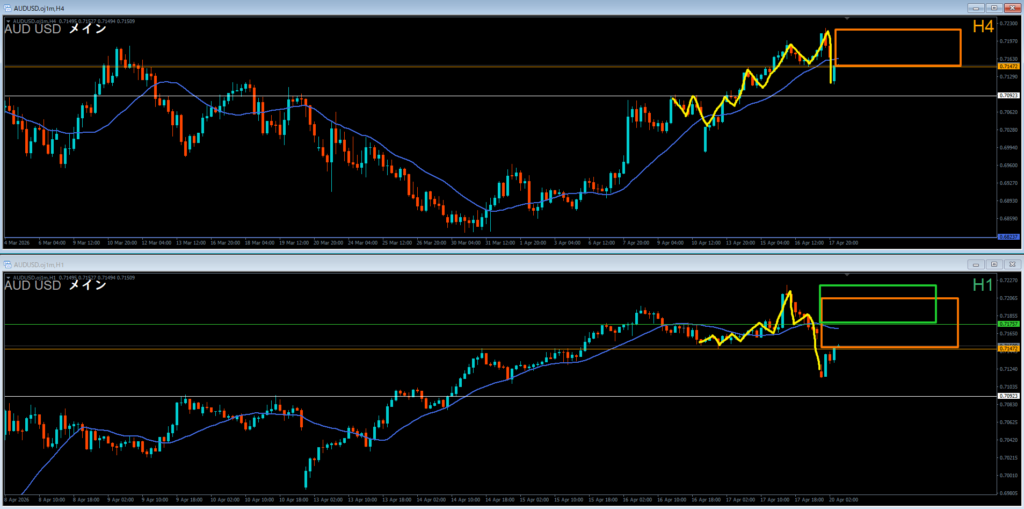Close the H1 chart window

click(1011, 264)
